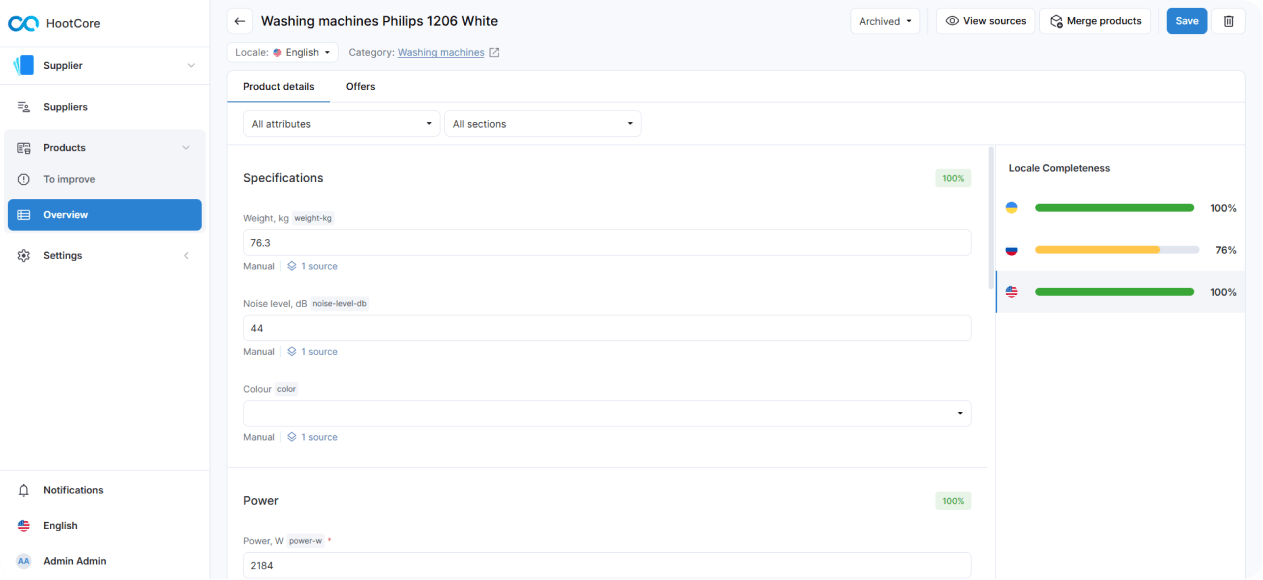Click the Notifications bell icon
The height and width of the screenshot is (580, 1263).
pyautogui.click(x=24, y=490)
